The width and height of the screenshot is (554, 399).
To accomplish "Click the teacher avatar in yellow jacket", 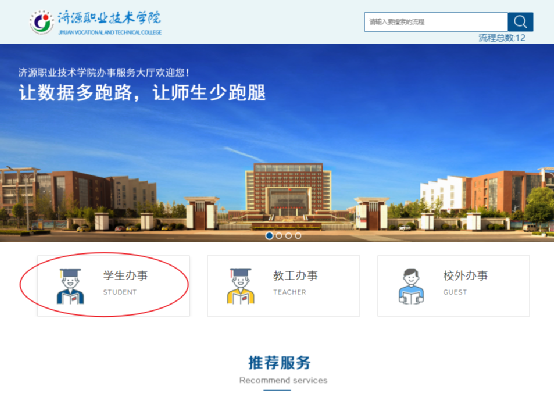I will (241, 286).
